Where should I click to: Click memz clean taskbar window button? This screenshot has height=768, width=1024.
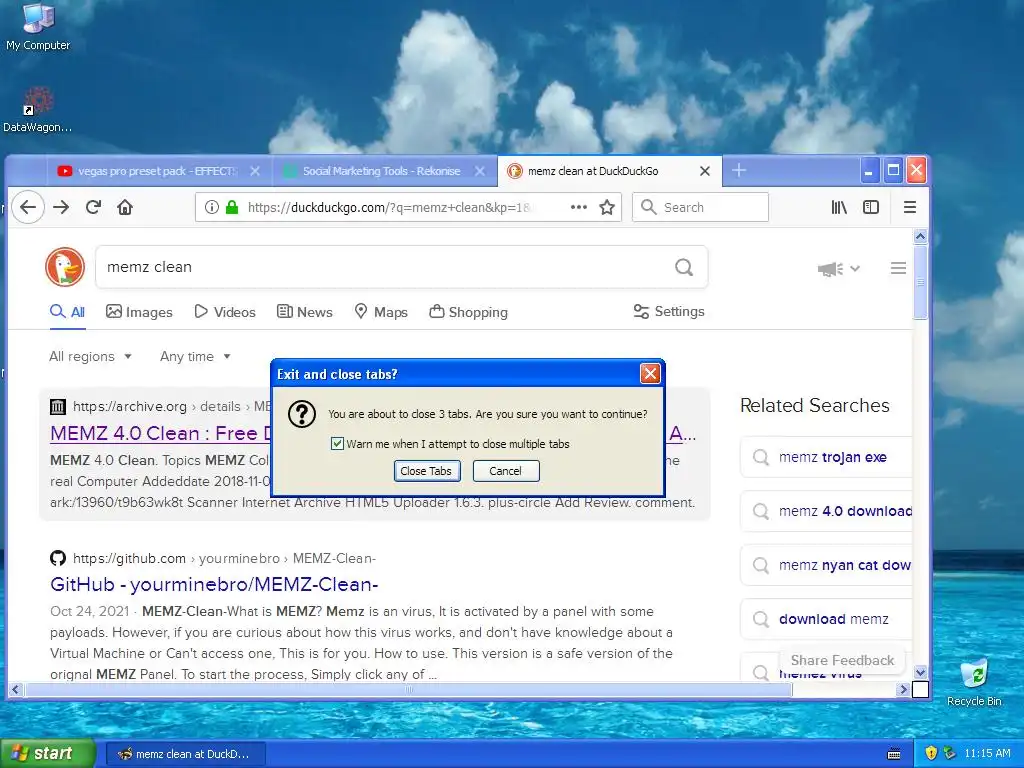185,754
